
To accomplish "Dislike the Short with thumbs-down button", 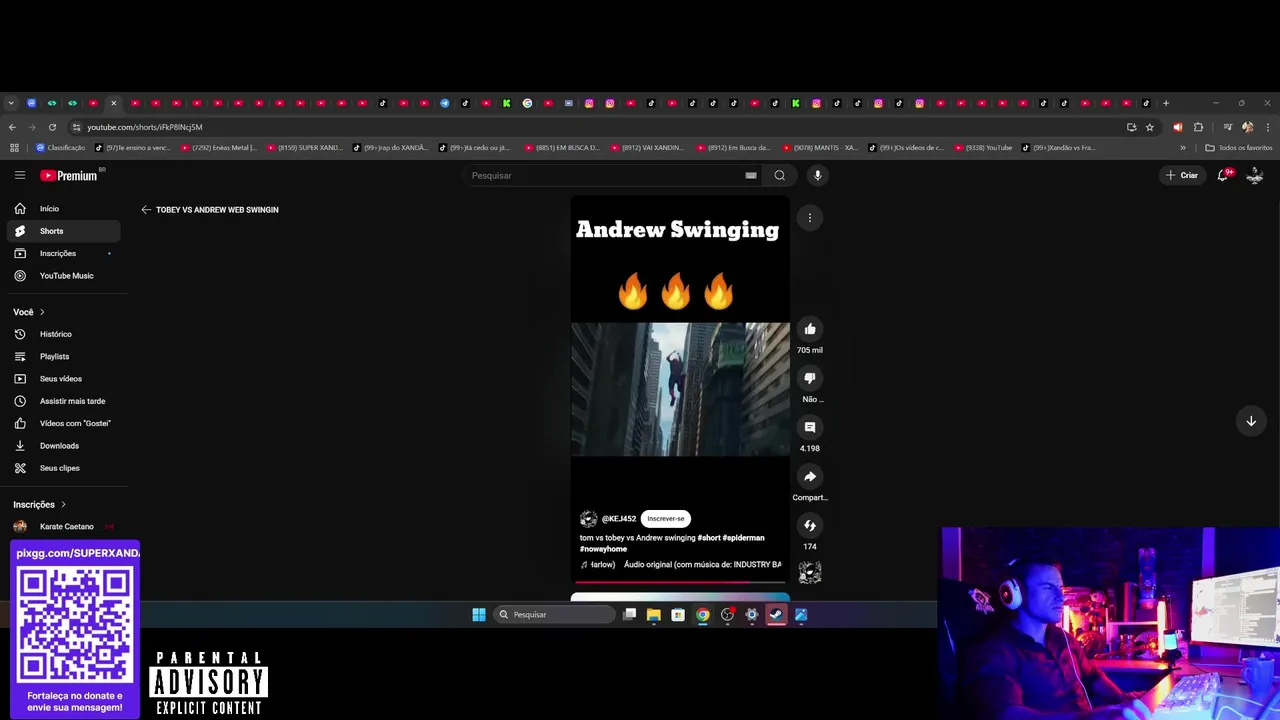I will click(x=810, y=378).
